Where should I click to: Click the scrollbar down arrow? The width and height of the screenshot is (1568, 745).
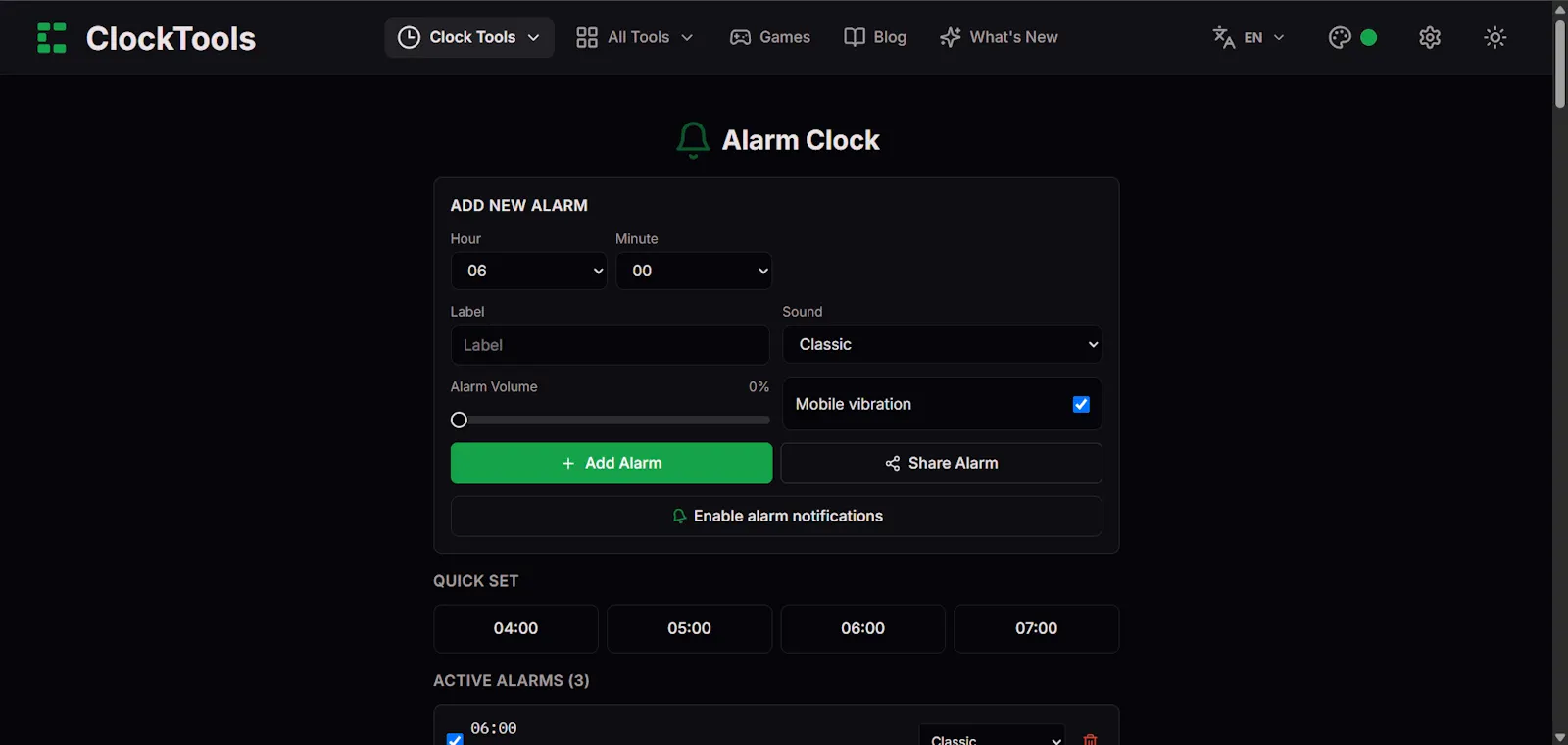click(x=1559, y=737)
